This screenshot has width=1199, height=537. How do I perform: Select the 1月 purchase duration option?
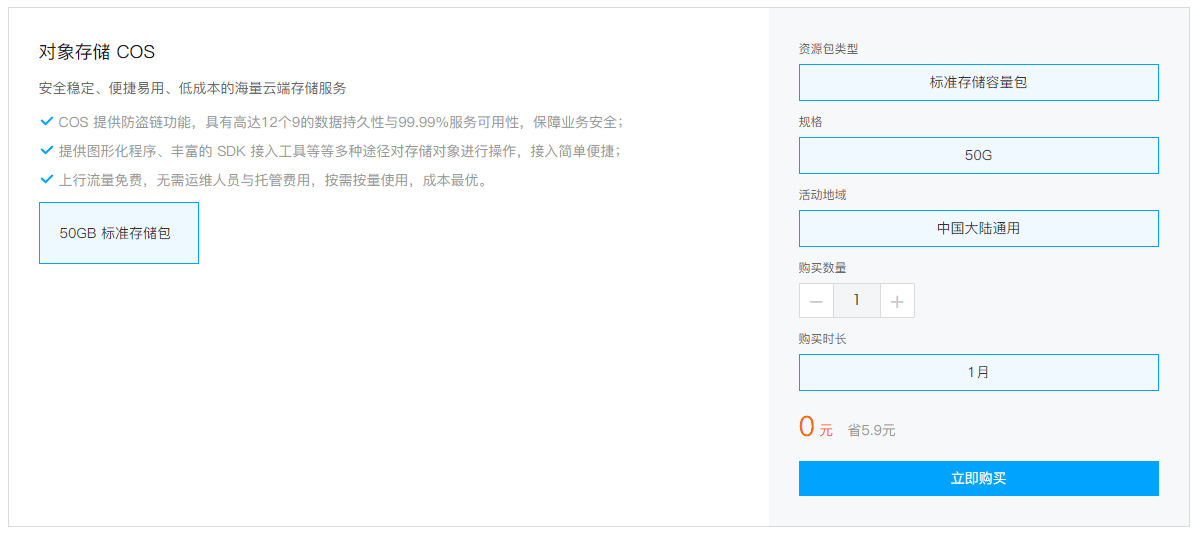click(978, 373)
